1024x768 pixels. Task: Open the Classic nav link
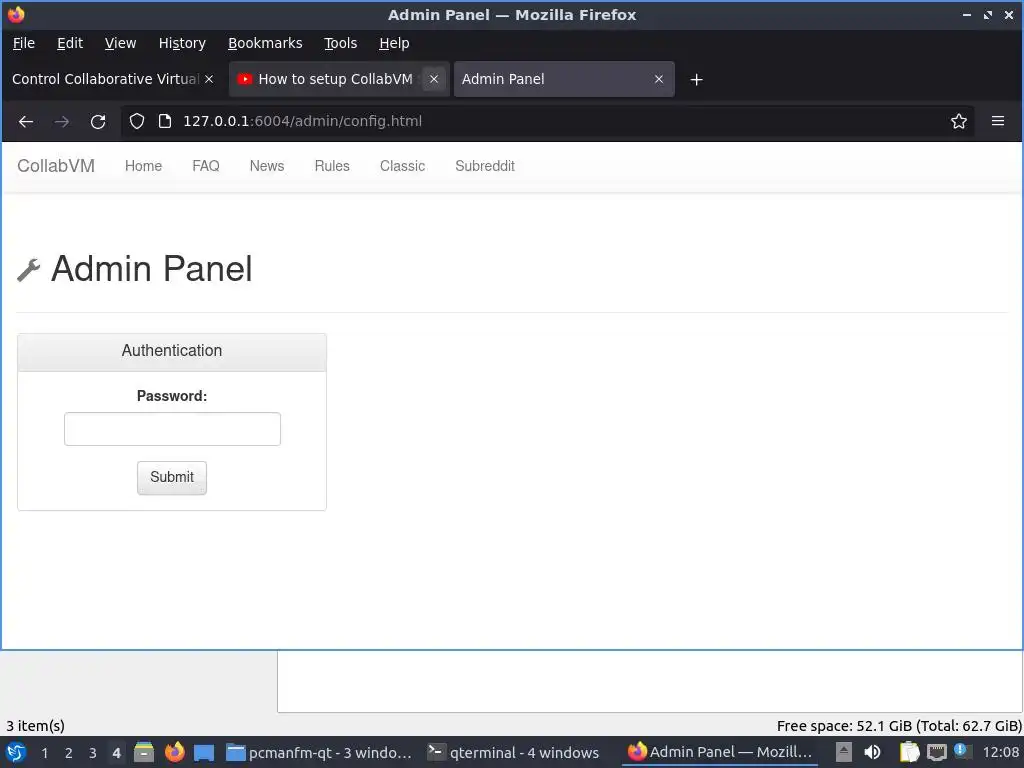(402, 166)
